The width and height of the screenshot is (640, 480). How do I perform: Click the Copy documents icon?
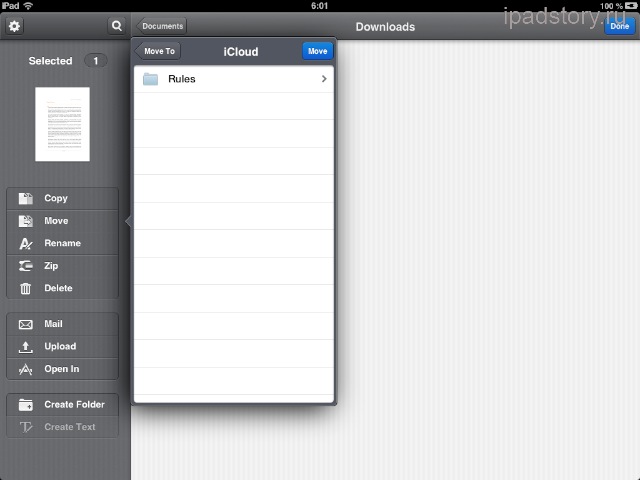pyautogui.click(x=26, y=198)
